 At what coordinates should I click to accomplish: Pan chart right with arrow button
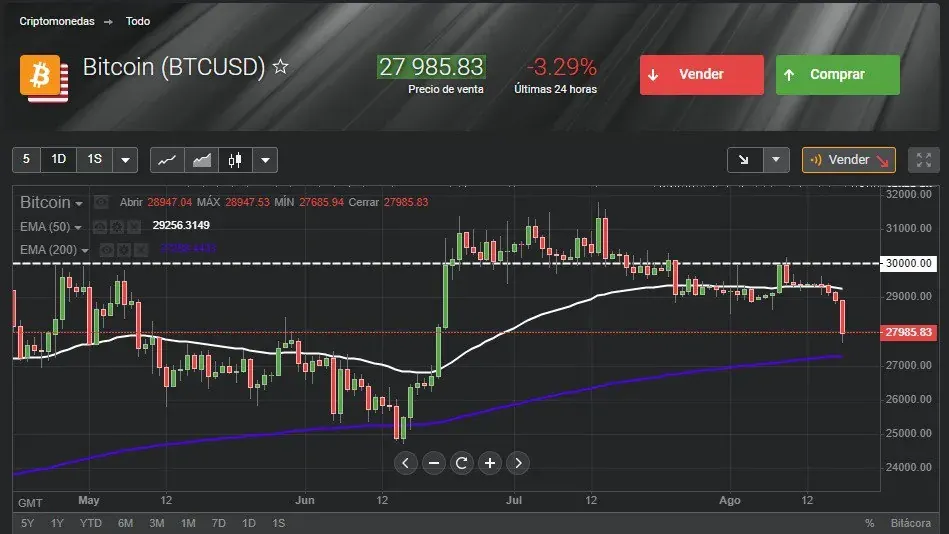(518, 463)
